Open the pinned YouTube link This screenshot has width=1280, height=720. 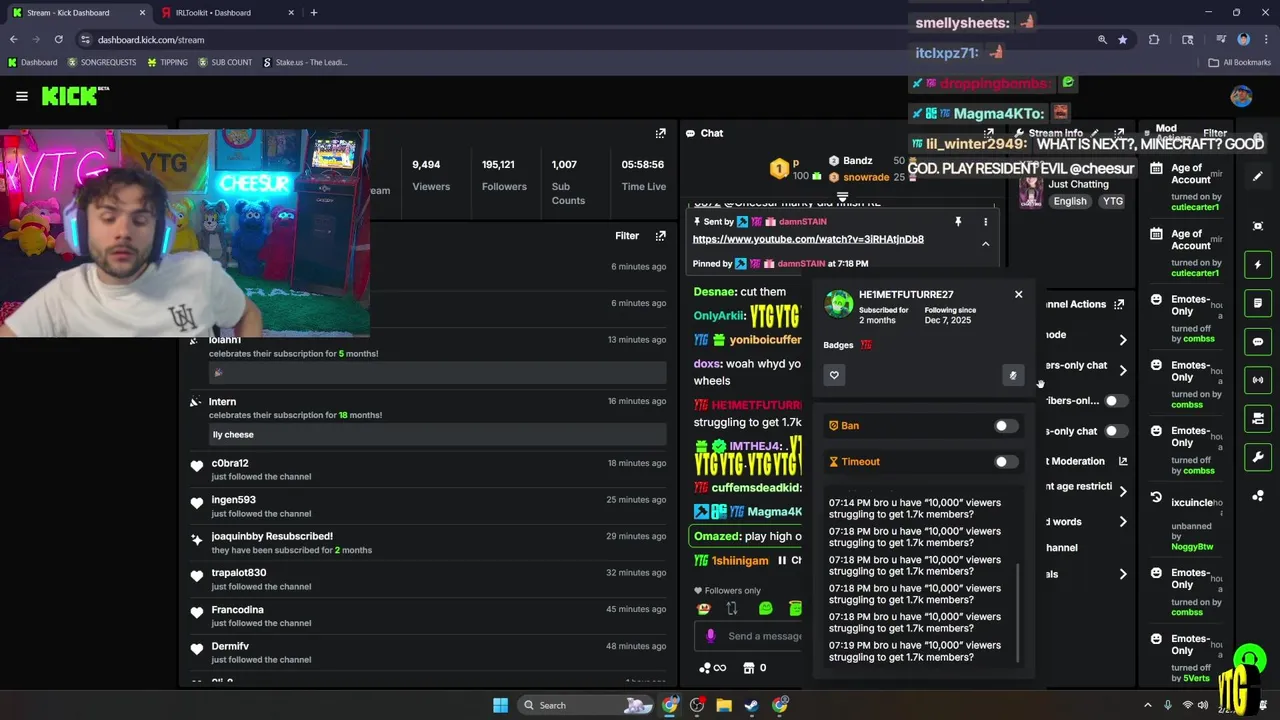coord(808,239)
